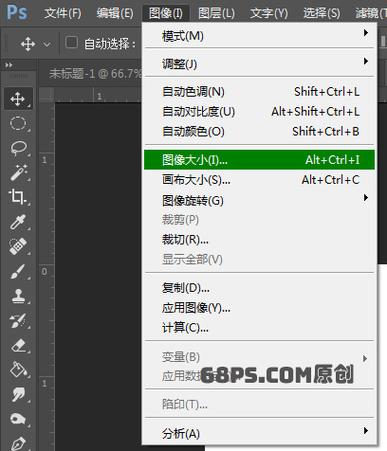Click the Photoshop Ps logo
387x451 pixels.
[x=17, y=12]
